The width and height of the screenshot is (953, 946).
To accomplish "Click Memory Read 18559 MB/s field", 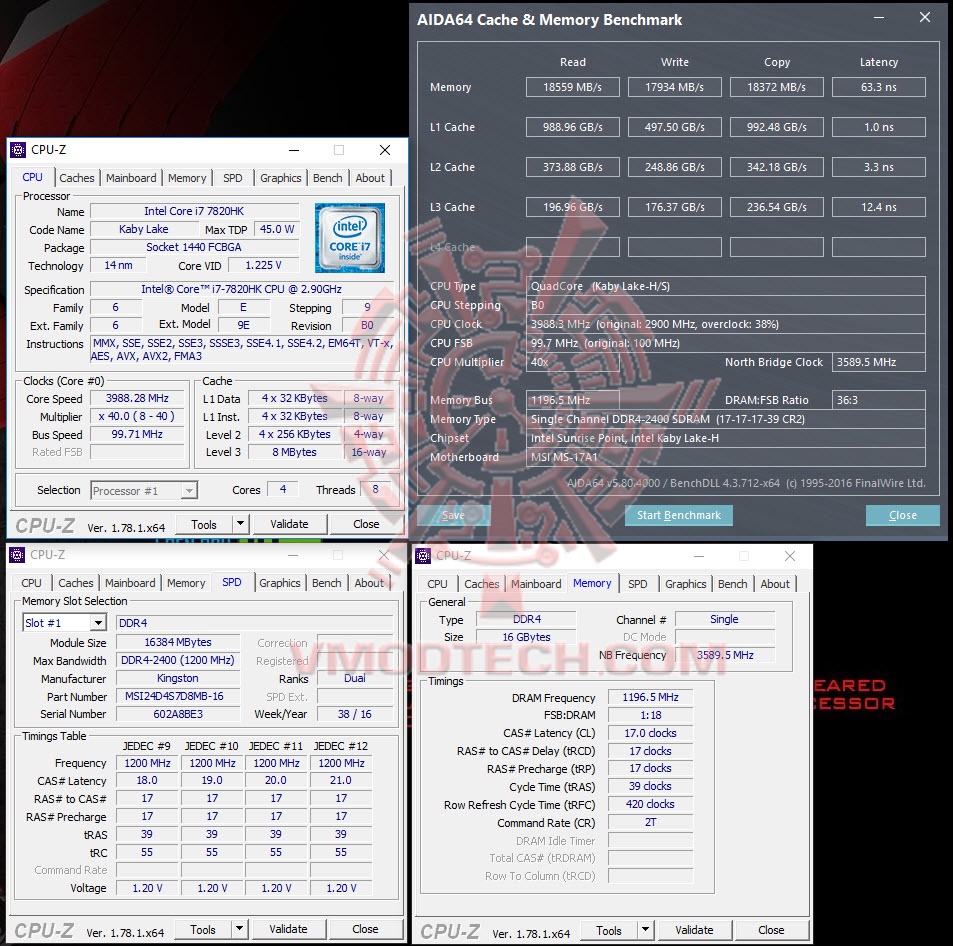I will [573, 87].
